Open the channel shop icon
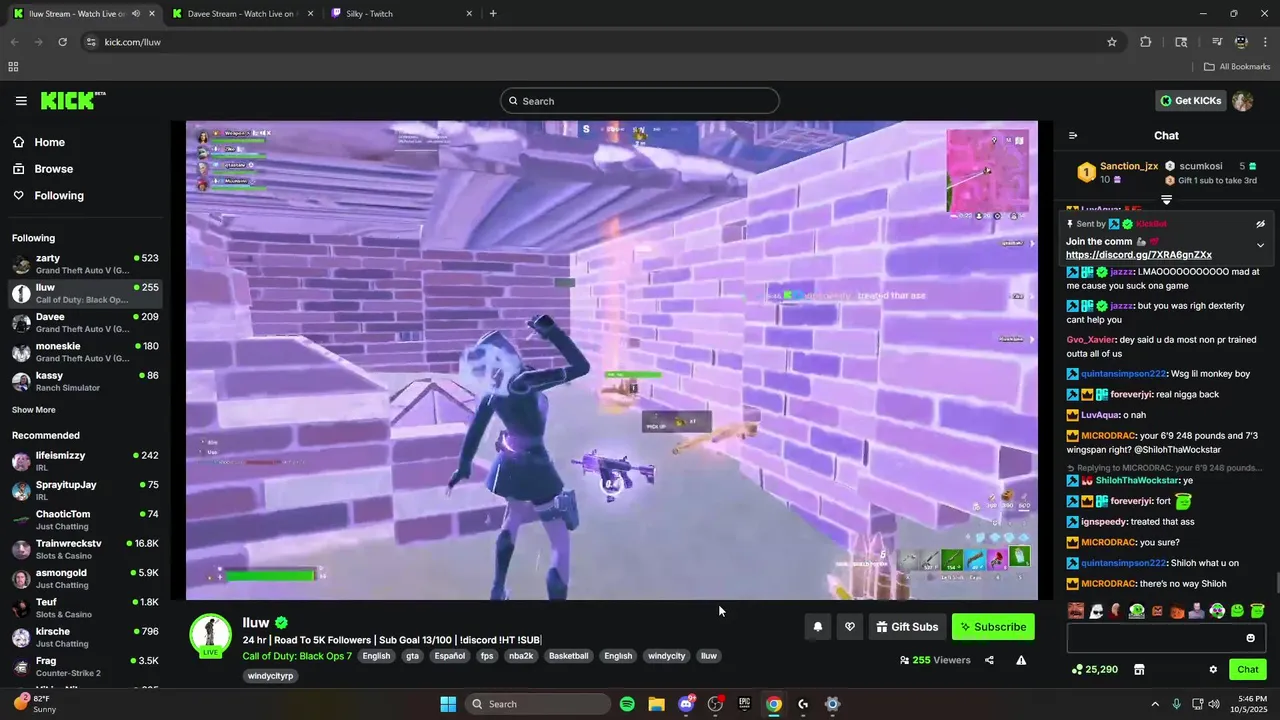The height and width of the screenshot is (720, 1280). coord(1139,670)
